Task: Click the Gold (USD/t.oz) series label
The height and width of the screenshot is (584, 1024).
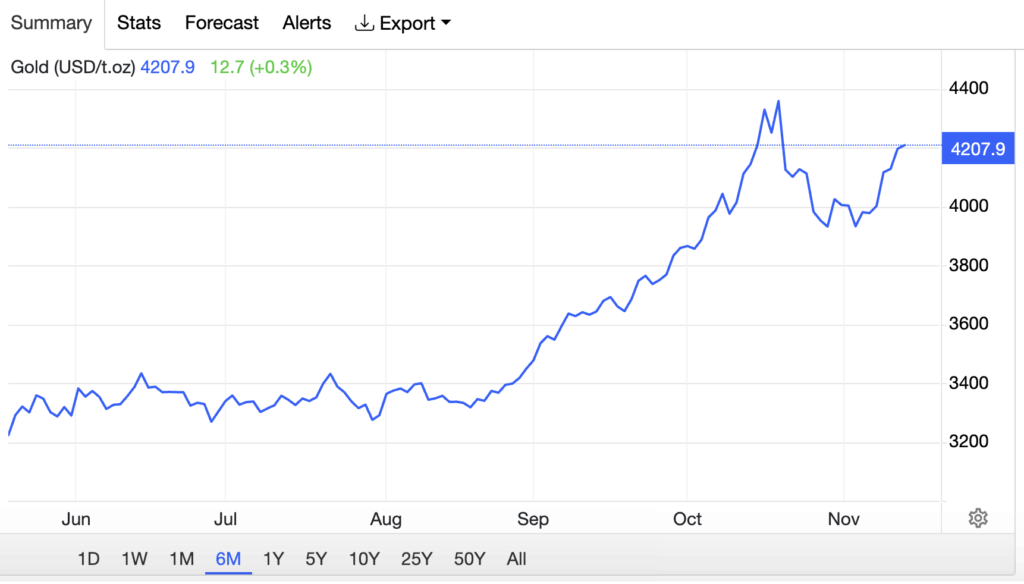Action: 73,68
